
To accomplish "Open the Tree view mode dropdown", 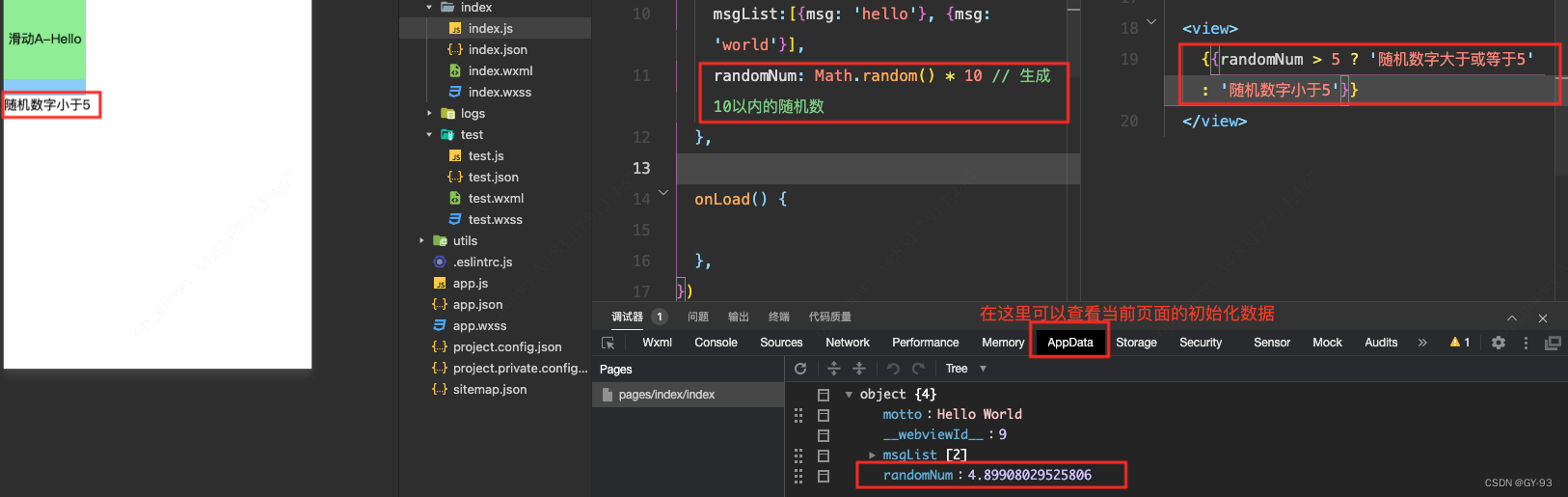I will [x=966, y=369].
